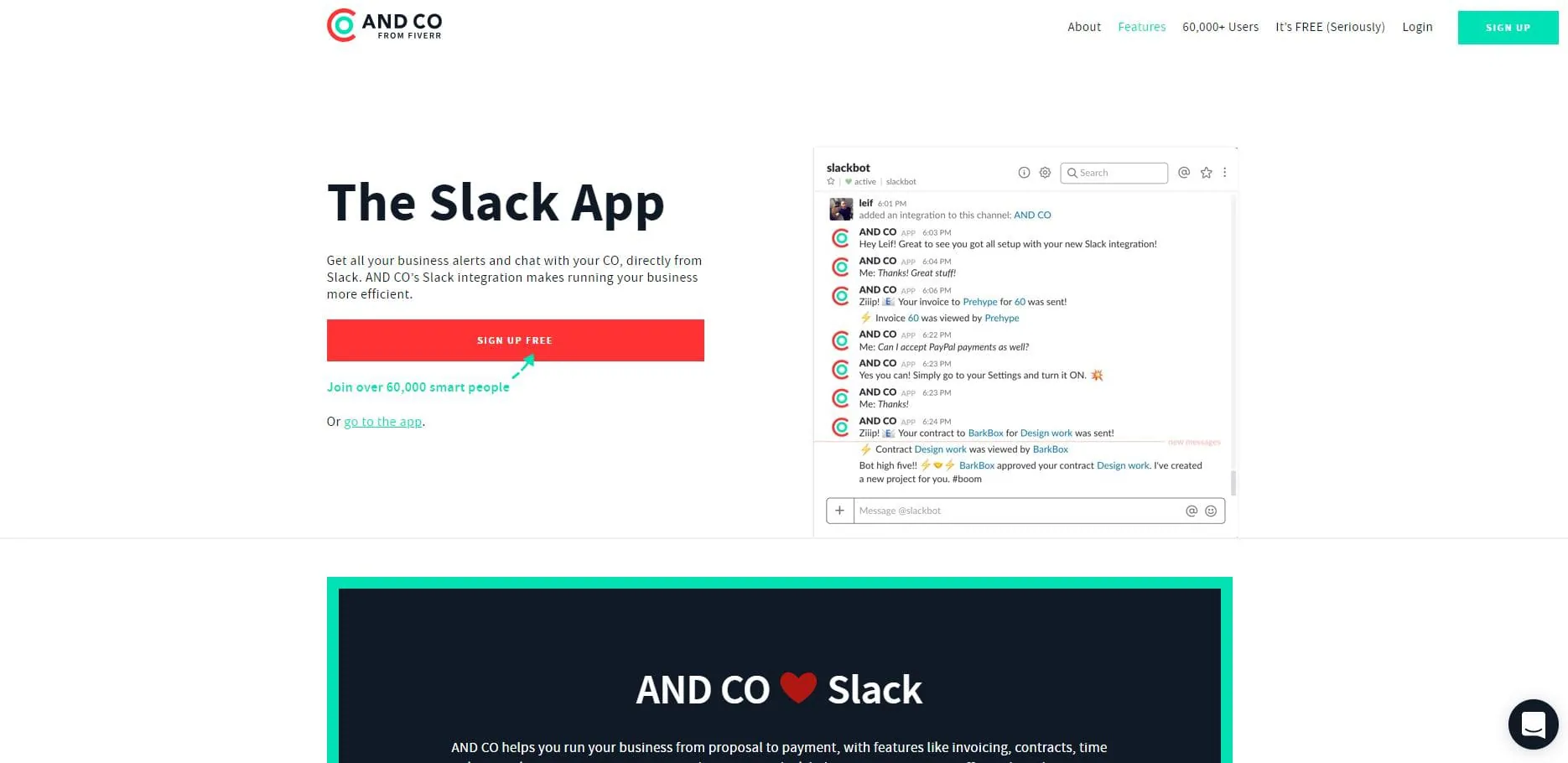This screenshot has height=763, width=1568.
Task: Open the 60,000+ Users nav item
Action: (x=1220, y=27)
